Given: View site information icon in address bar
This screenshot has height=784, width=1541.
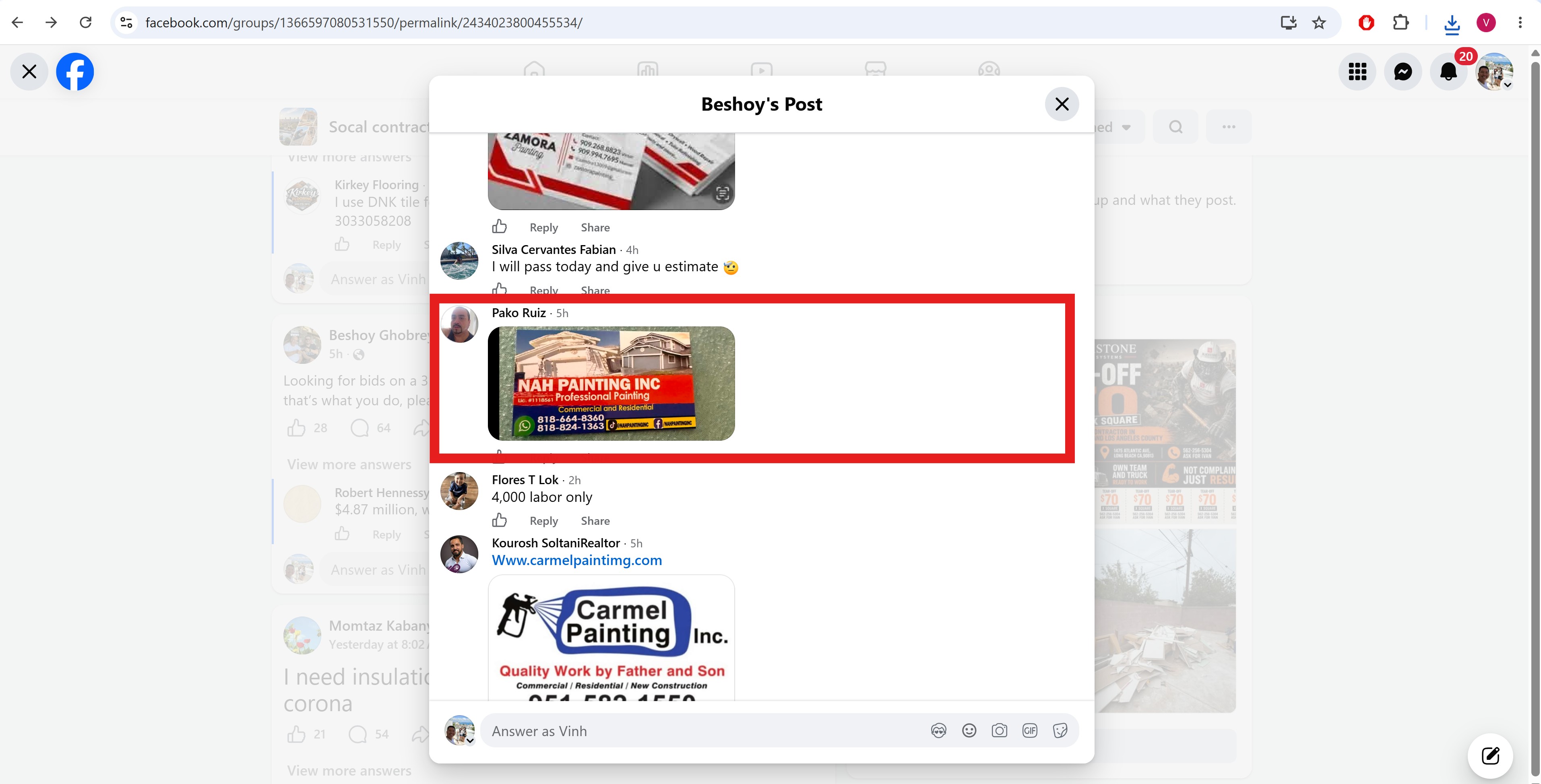Looking at the screenshot, I should pyautogui.click(x=126, y=23).
